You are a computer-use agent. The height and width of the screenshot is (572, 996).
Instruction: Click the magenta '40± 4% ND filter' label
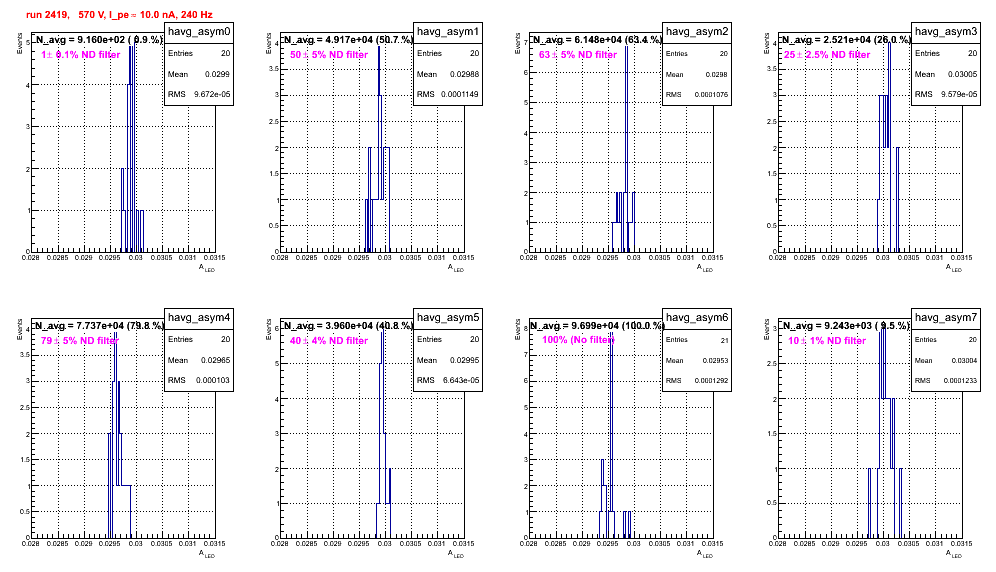(x=329, y=341)
